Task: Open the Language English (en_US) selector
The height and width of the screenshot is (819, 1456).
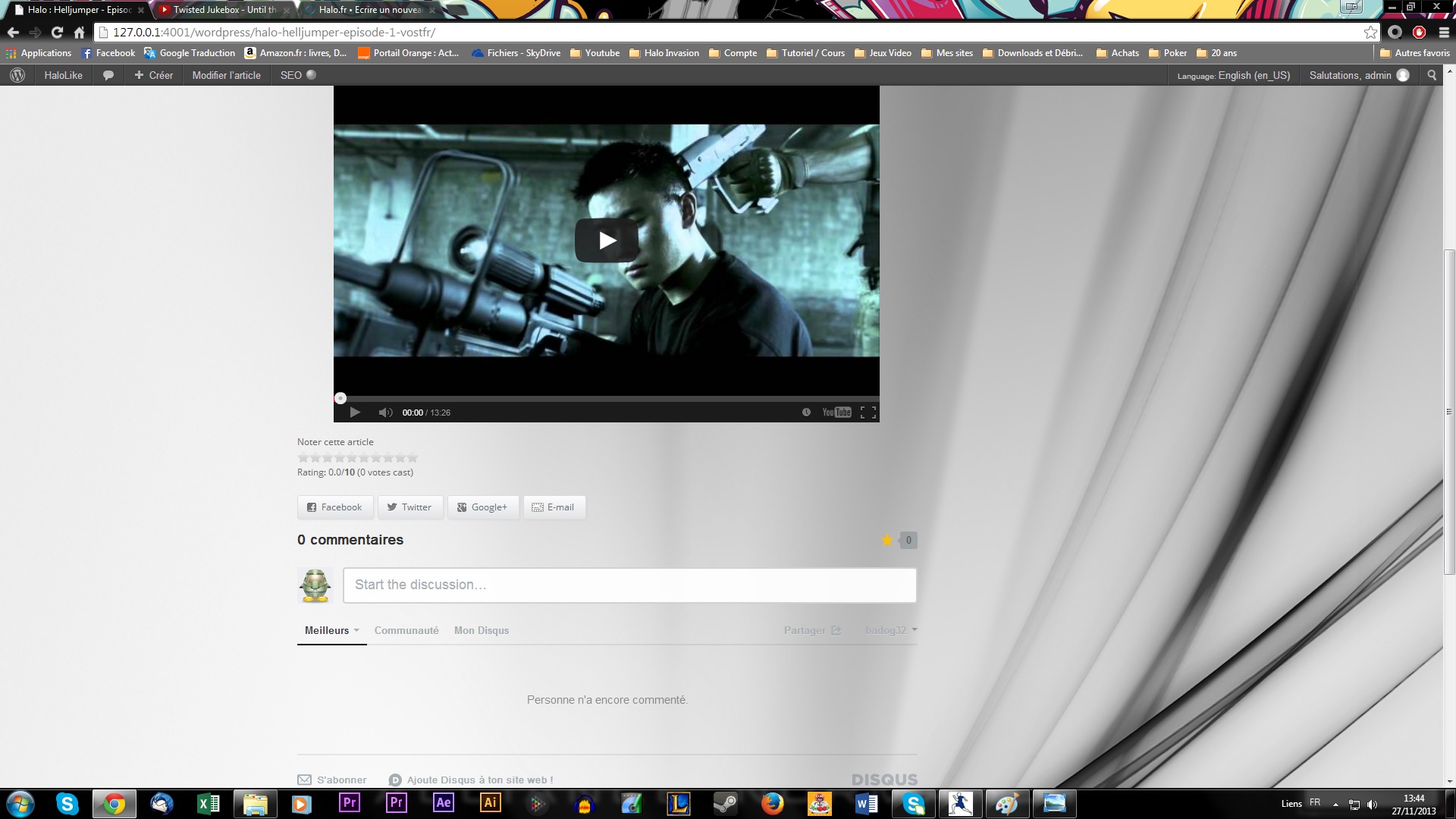Action: (x=1234, y=75)
